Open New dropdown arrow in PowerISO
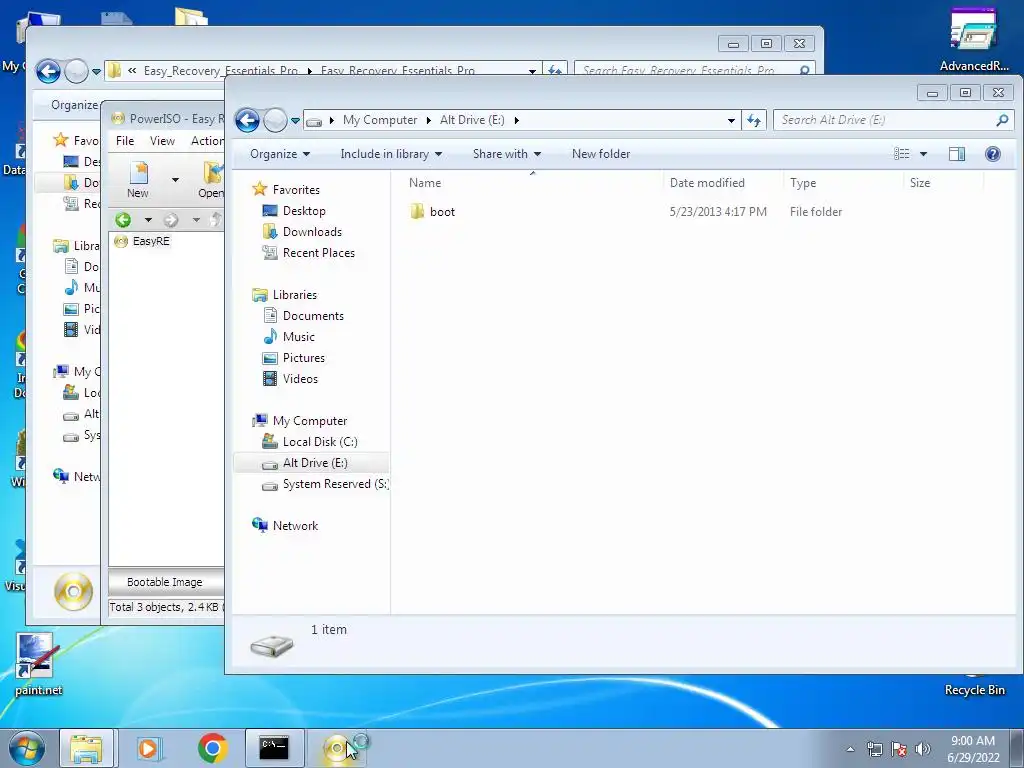Screen dimensions: 1024x768 pyautogui.click(x=175, y=180)
